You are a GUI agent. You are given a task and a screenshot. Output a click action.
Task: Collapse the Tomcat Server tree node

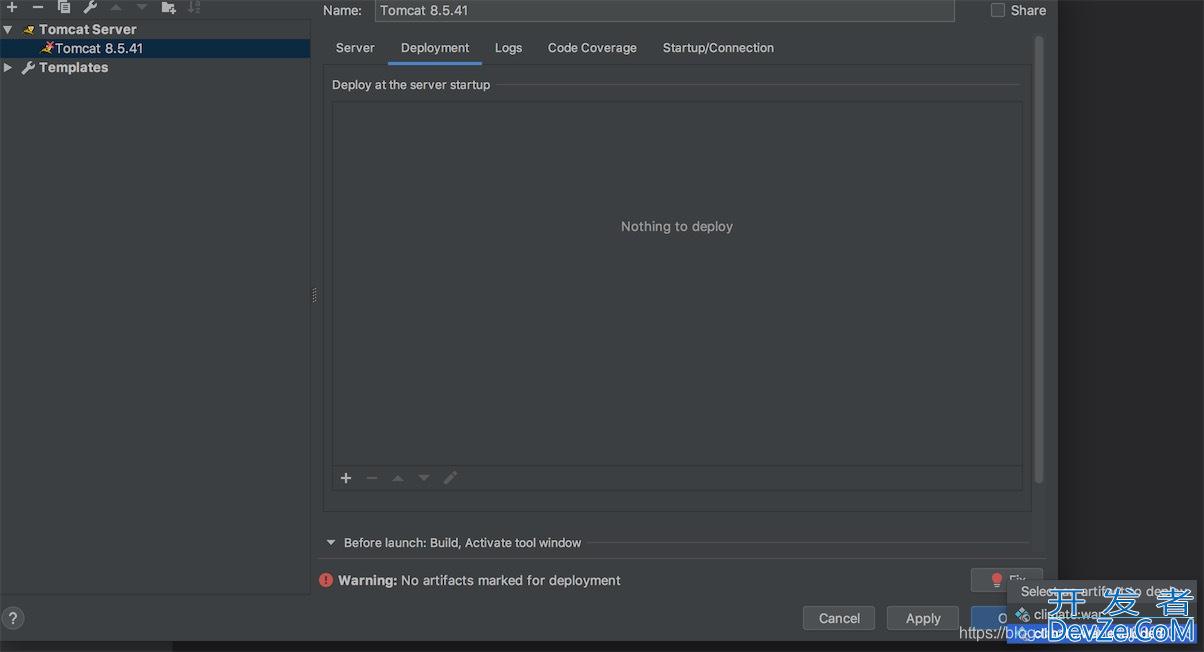pyautogui.click(x=8, y=30)
